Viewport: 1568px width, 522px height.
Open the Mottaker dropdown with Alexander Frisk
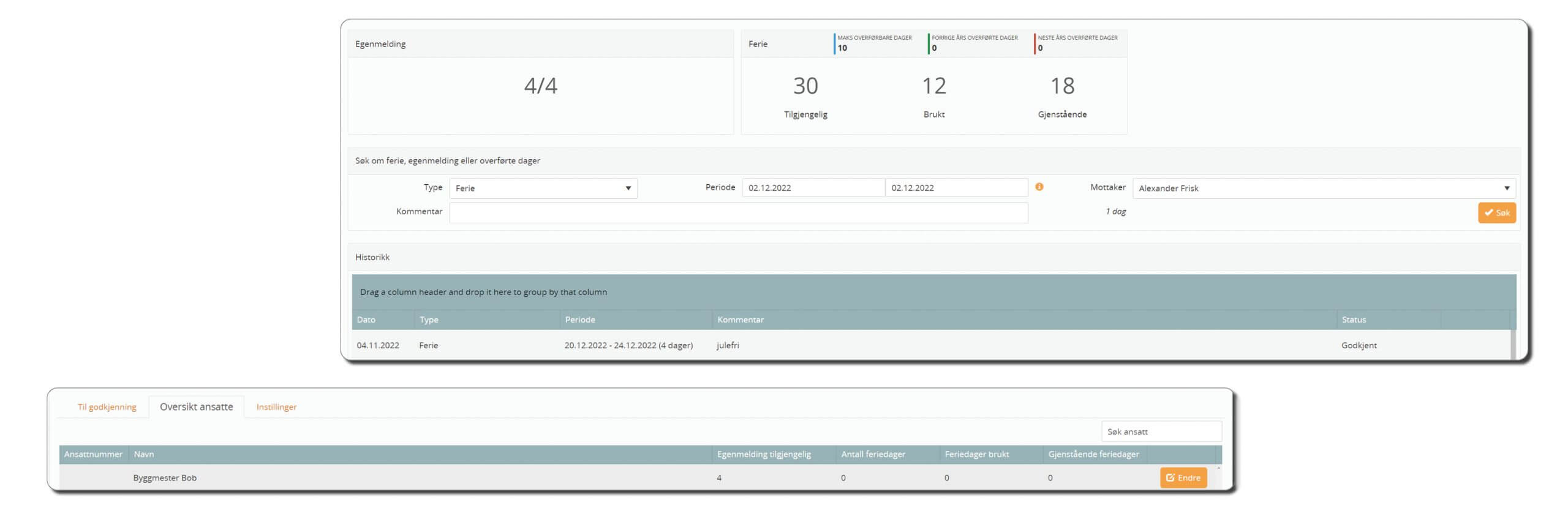[1324, 188]
